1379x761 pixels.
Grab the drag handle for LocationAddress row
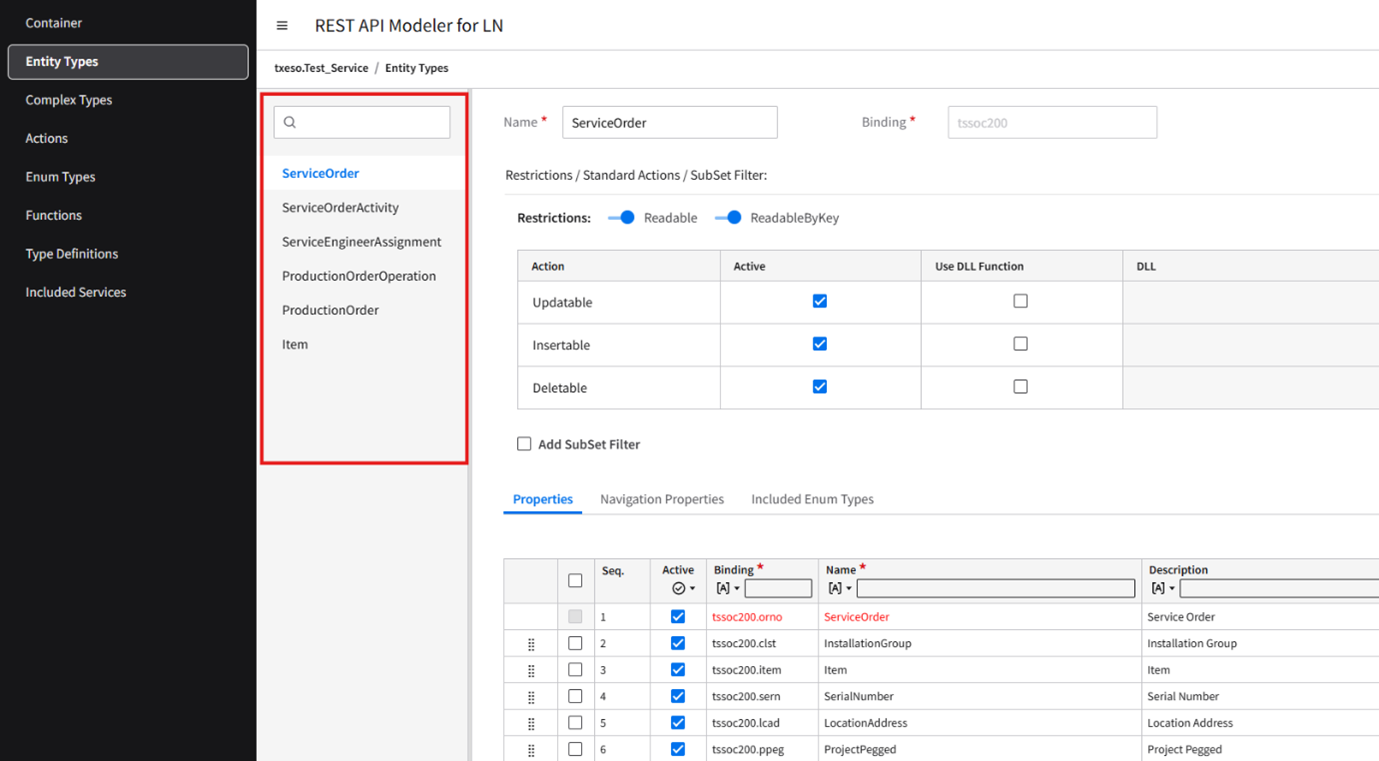[531, 723]
